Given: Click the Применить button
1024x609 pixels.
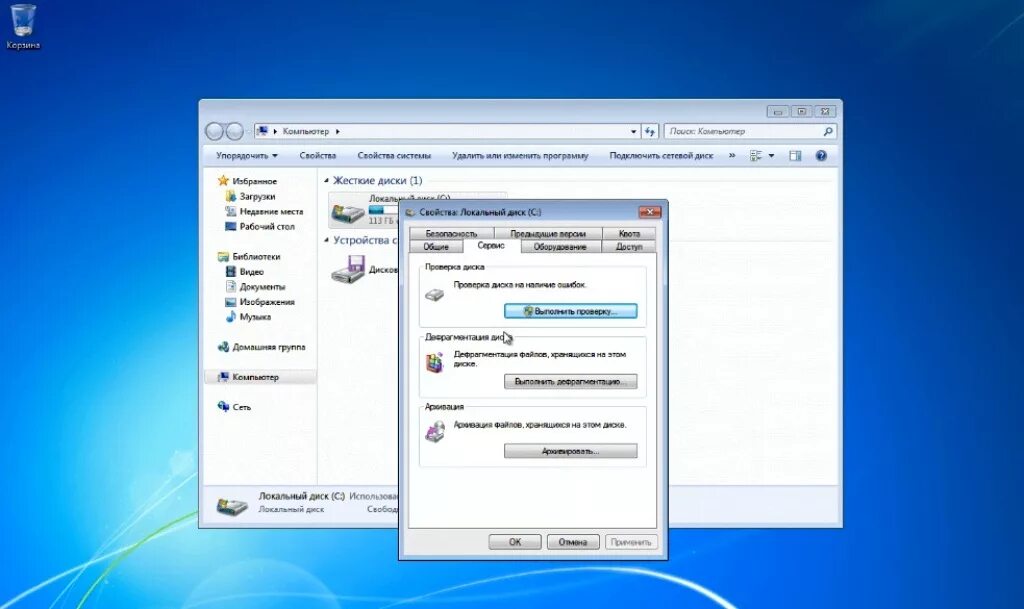Looking at the screenshot, I should pyautogui.click(x=631, y=542).
